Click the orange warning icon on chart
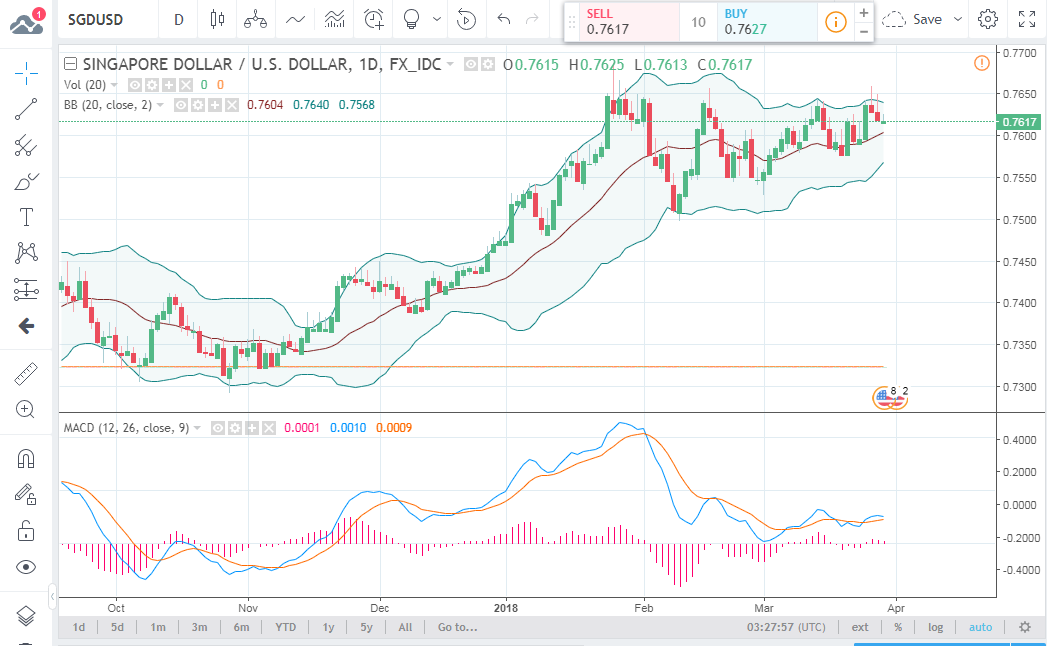 [982, 63]
